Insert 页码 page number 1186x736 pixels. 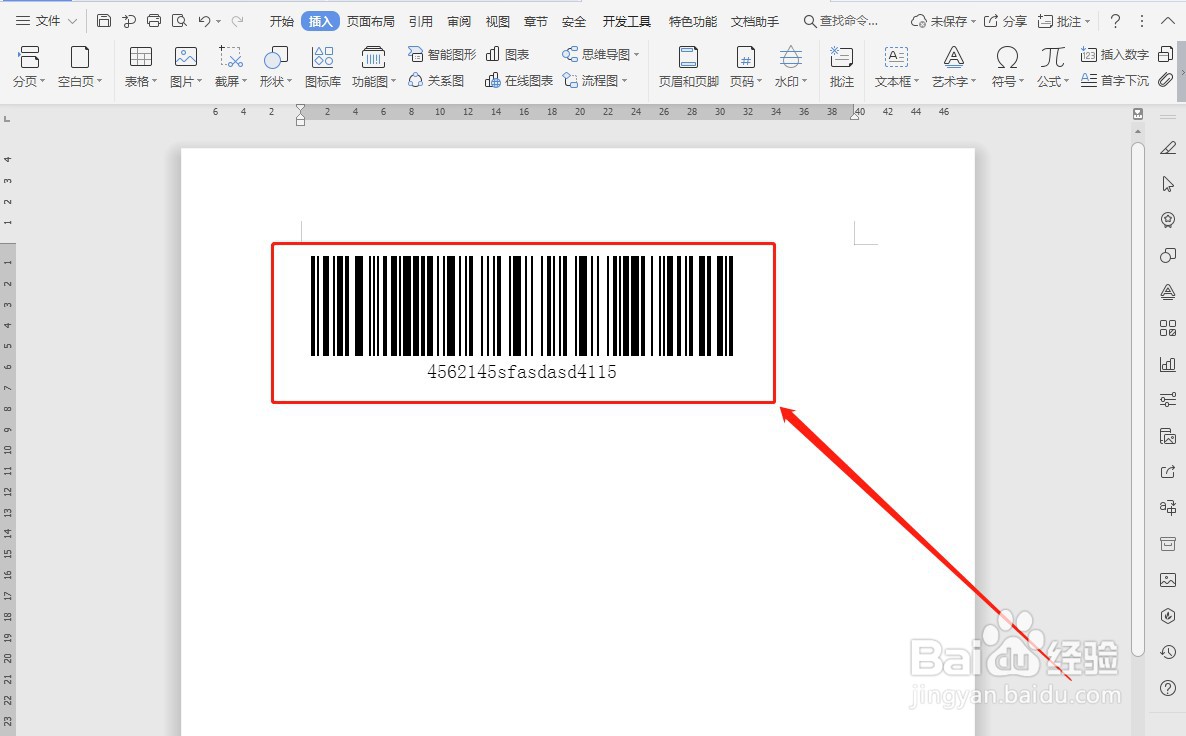[746, 67]
